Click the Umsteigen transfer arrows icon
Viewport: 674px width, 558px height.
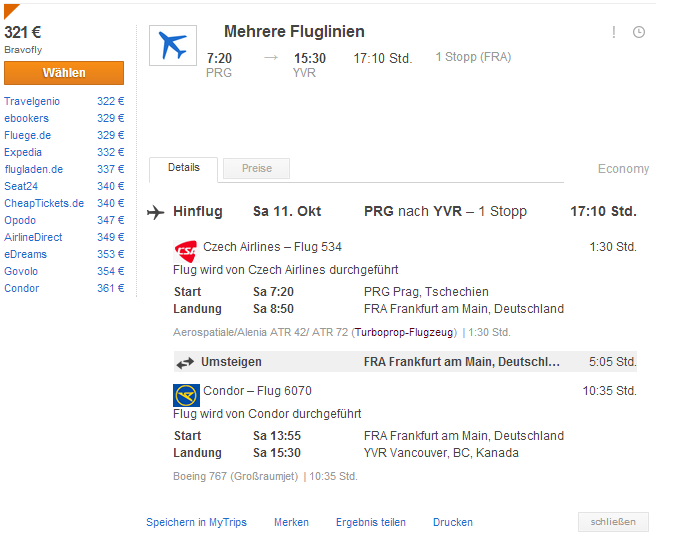185,363
